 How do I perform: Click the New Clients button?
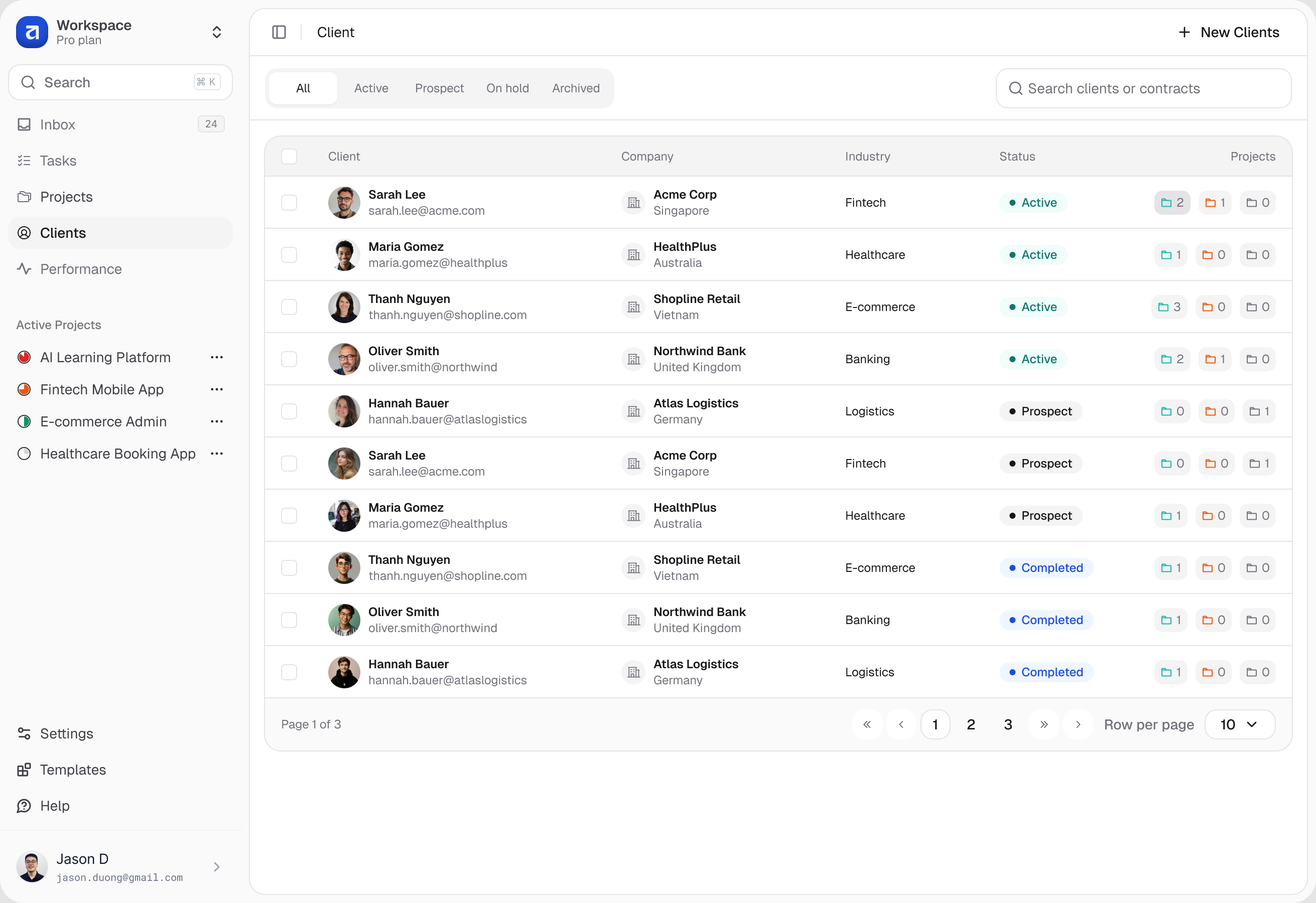[1228, 32]
